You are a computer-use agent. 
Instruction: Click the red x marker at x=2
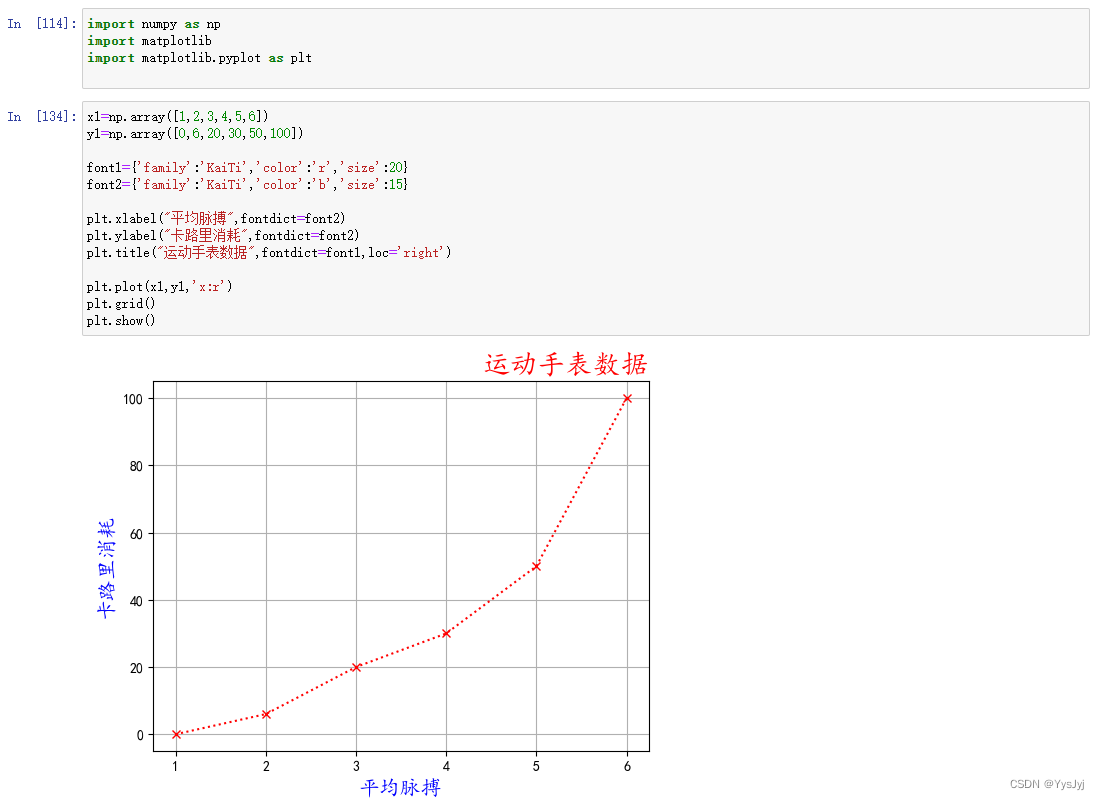(266, 714)
